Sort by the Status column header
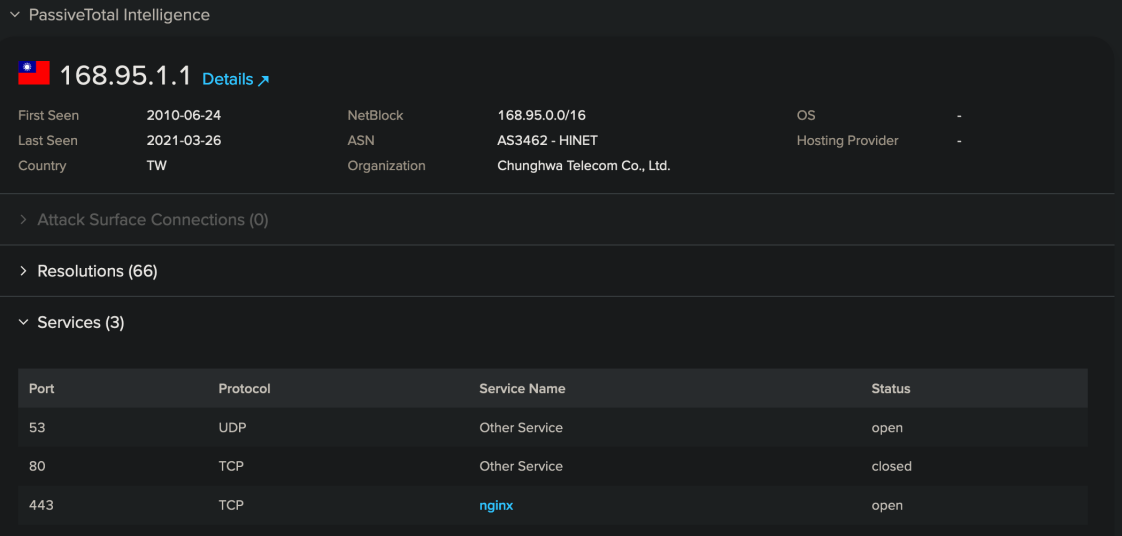 891,388
